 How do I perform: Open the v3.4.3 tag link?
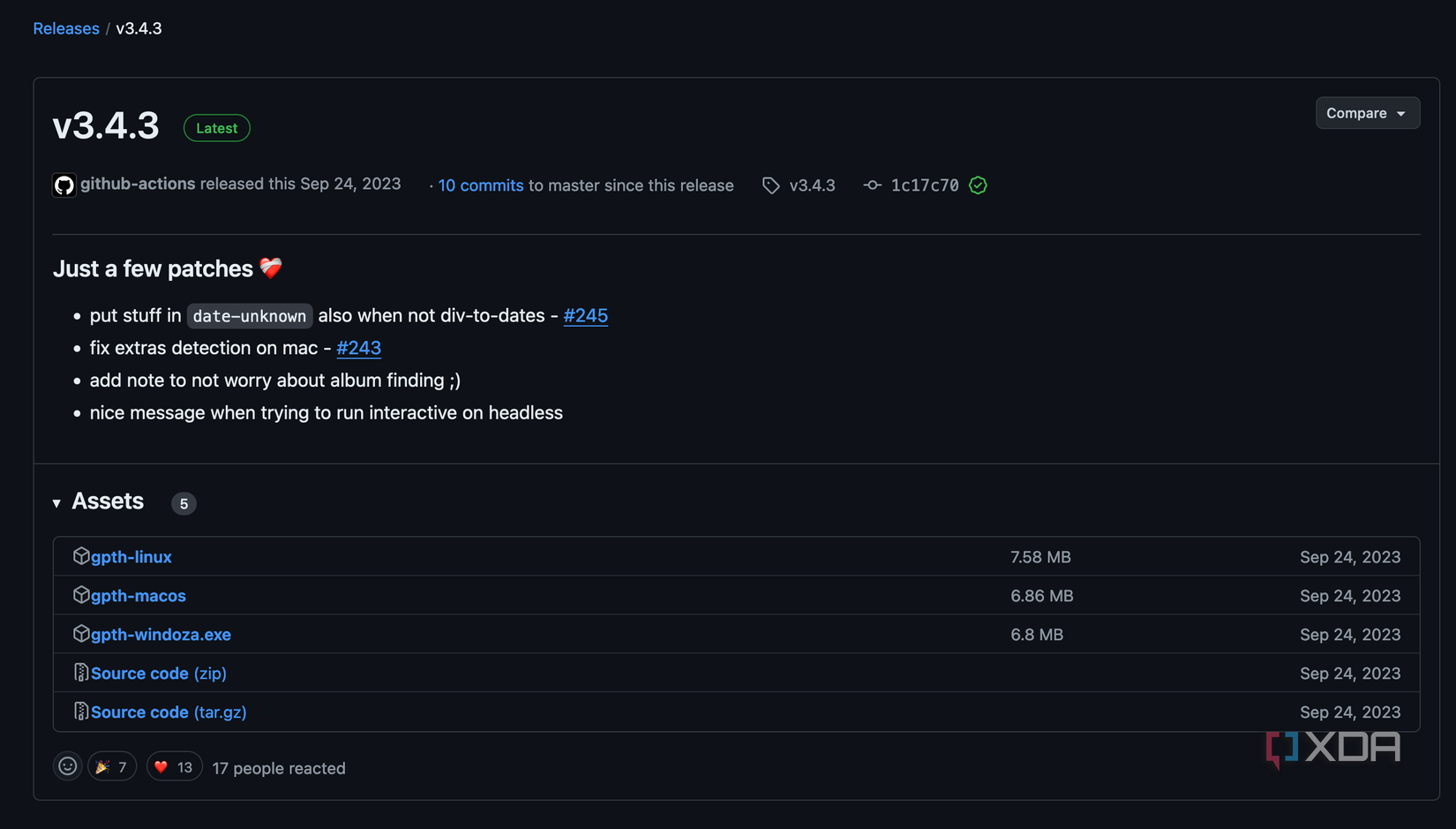(812, 185)
